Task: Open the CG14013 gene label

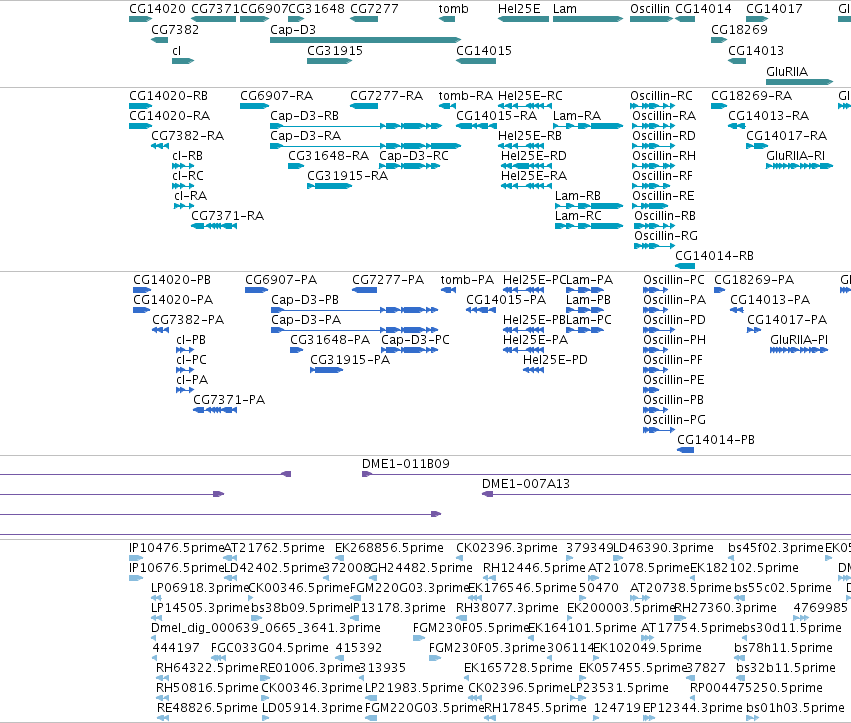Action: point(755,50)
